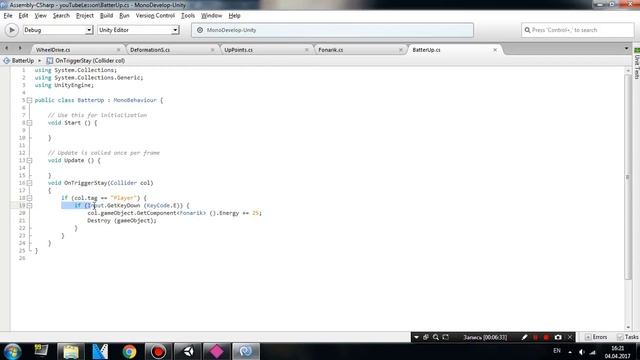Screen dimensions: 640x360
Task: Navigate to previous tab with left arrow
Action: (7, 48)
